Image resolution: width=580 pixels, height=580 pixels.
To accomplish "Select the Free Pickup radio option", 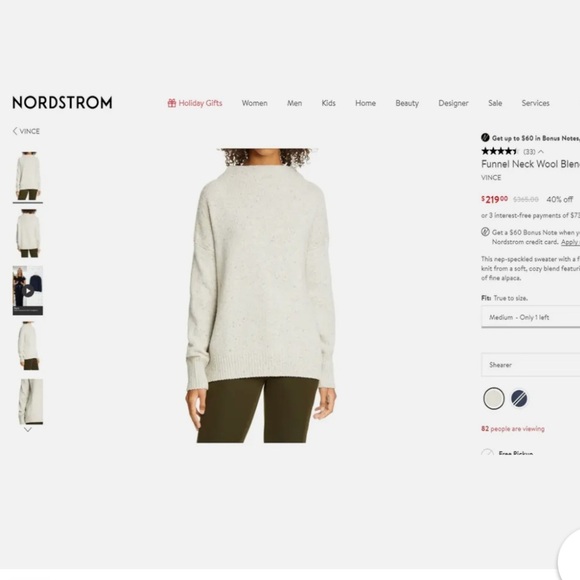I will (x=487, y=452).
